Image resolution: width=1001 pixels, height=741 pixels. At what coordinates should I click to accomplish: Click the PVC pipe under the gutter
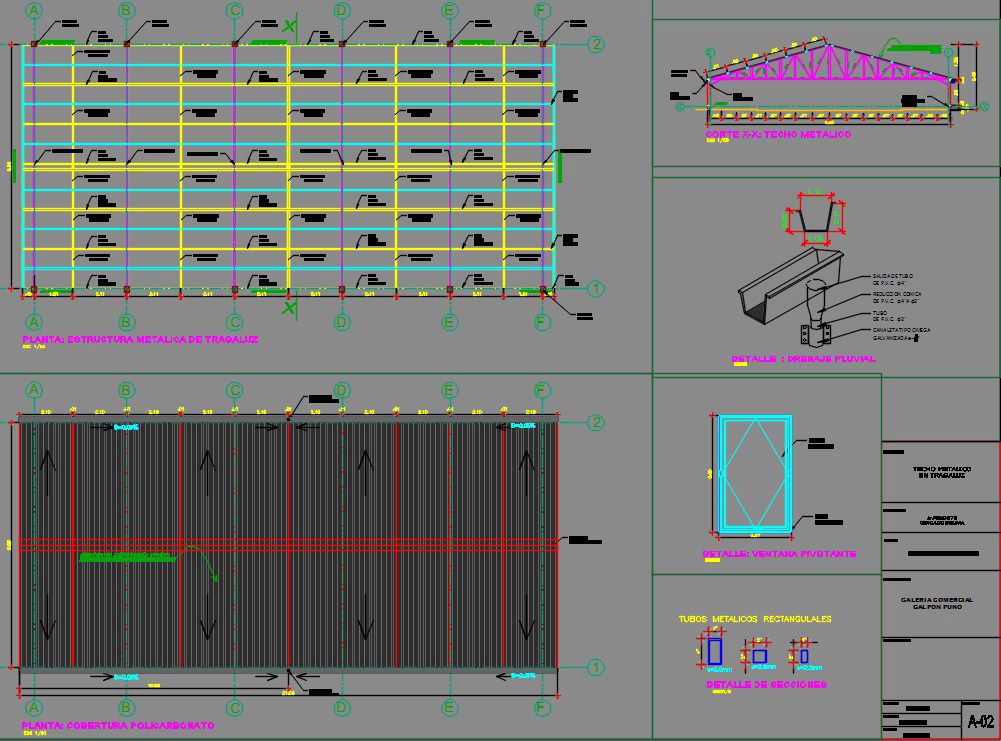[x=816, y=300]
